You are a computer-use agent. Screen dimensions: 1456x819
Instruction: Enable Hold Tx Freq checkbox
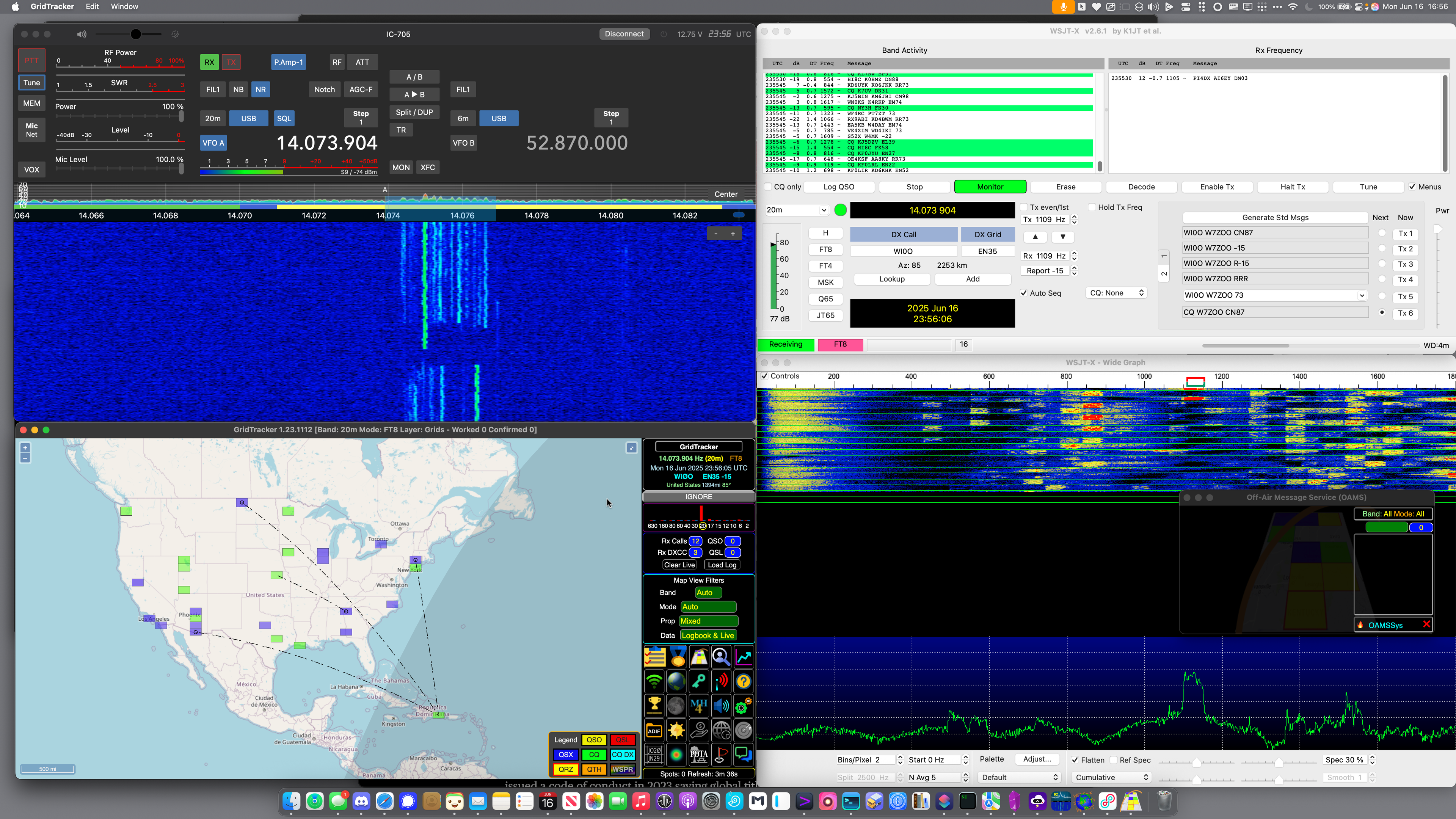click(x=1092, y=207)
